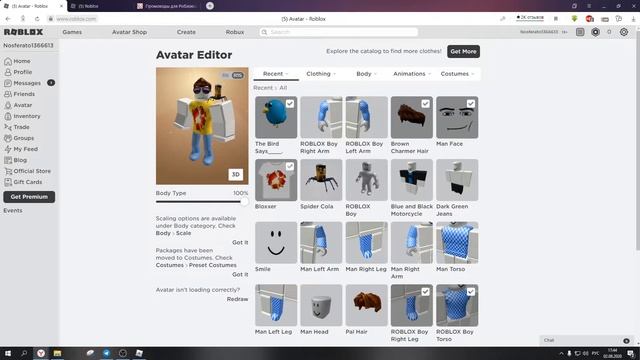Viewport: 640px width, 360px height.
Task: Click the Body Type slider handle
Action: click(244, 202)
